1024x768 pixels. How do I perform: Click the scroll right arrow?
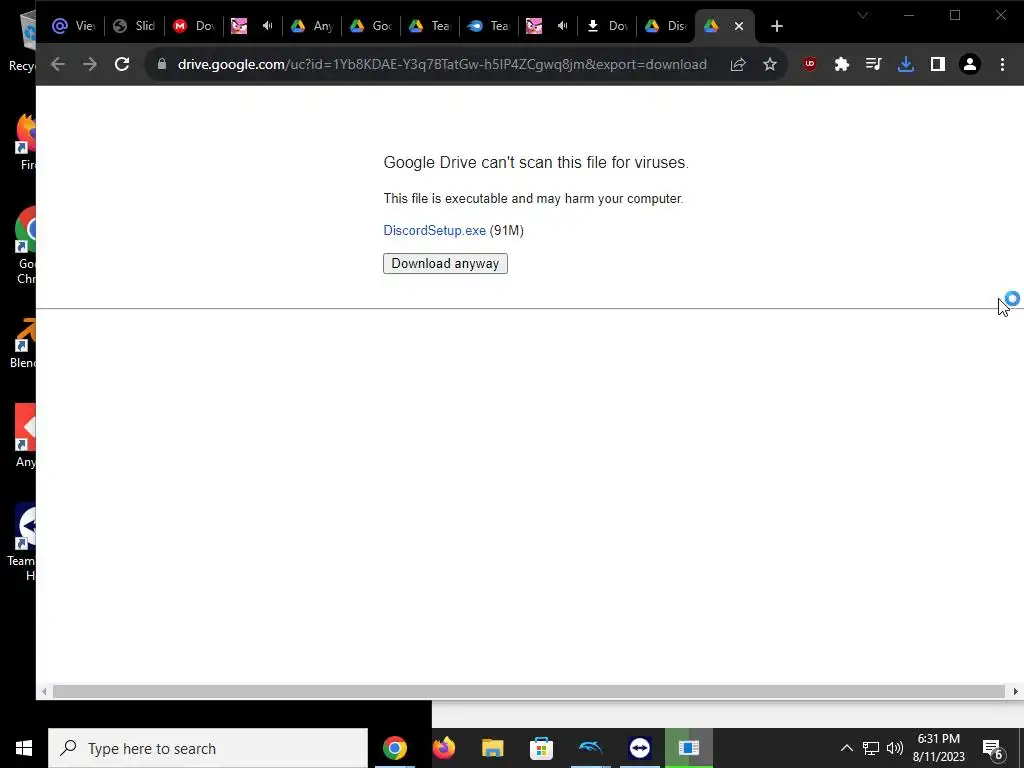(1015, 691)
